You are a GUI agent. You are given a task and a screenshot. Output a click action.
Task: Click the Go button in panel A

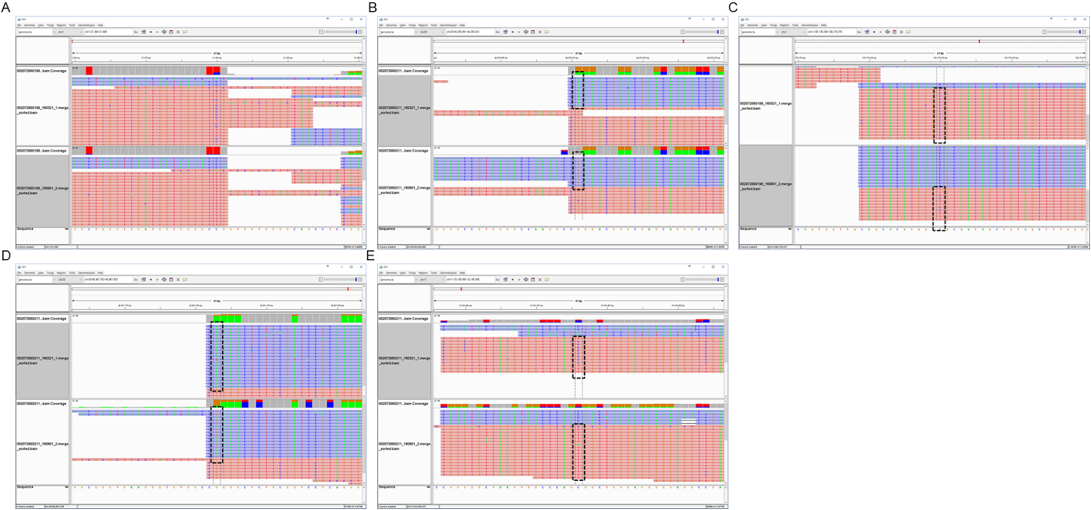(136, 31)
